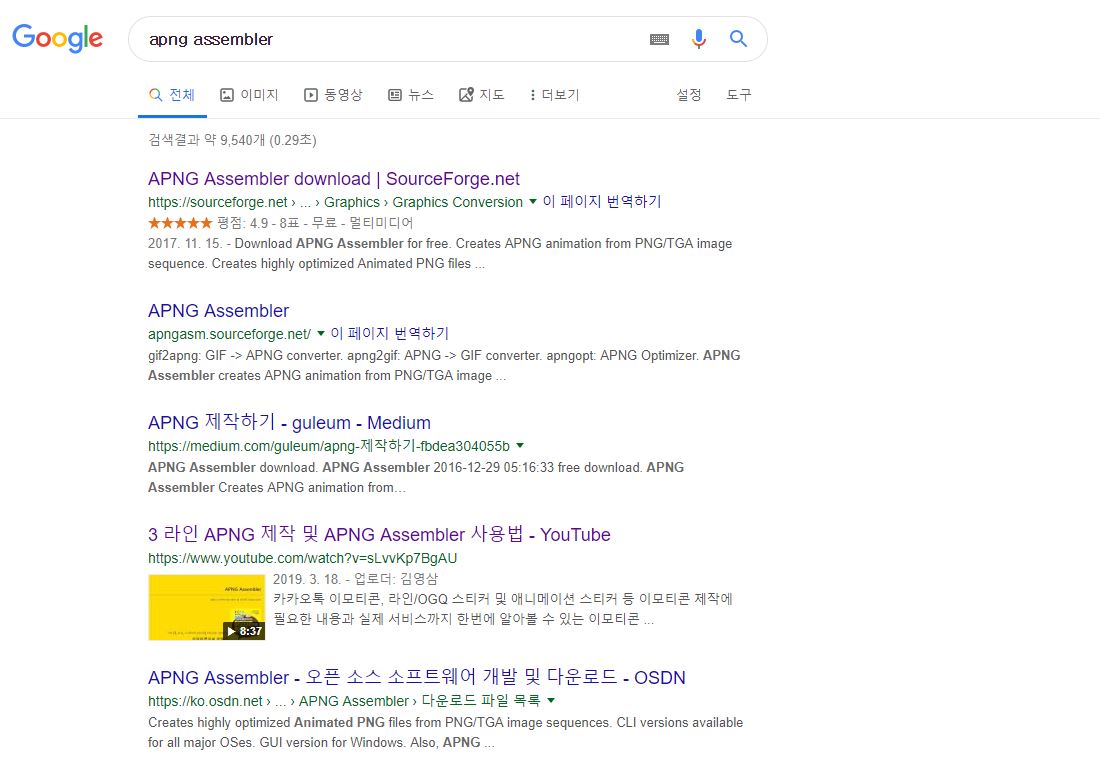This screenshot has height=782, width=1100.
Task: Expand dropdown arrow next to apngasm.sourceforge.net/
Action: (x=321, y=334)
